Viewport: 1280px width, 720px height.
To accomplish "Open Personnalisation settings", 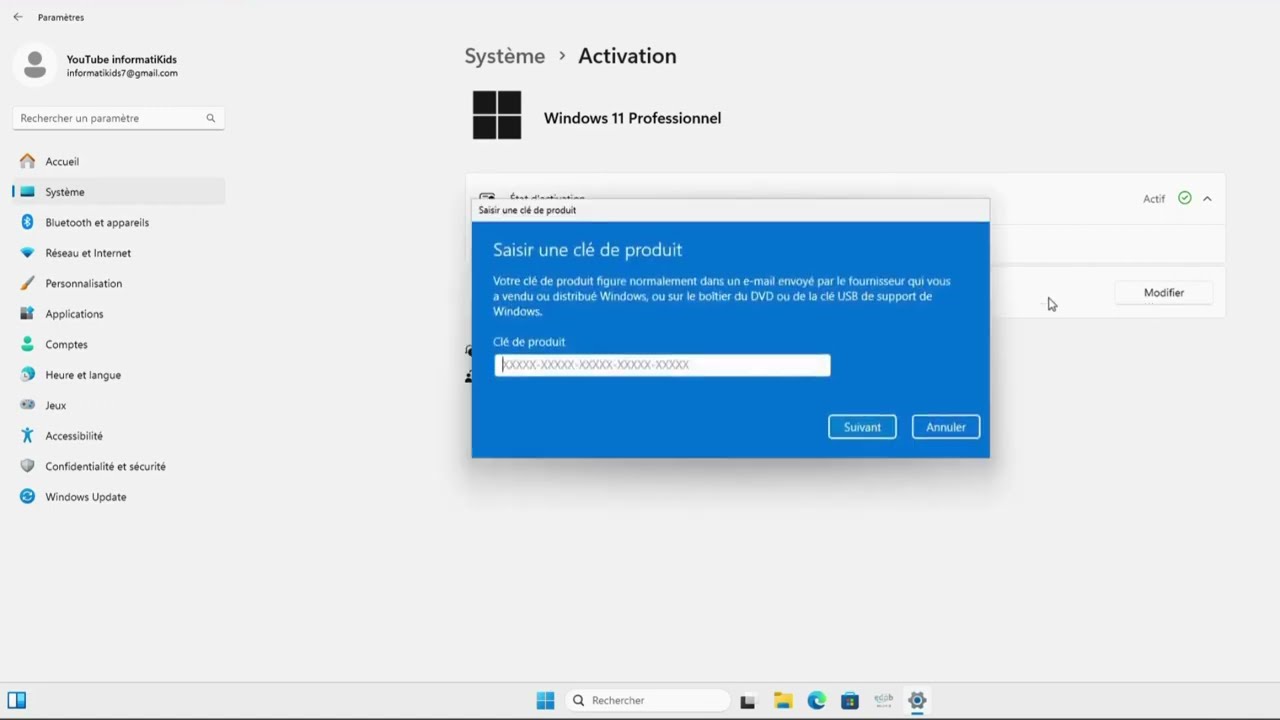I will [x=118, y=283].
